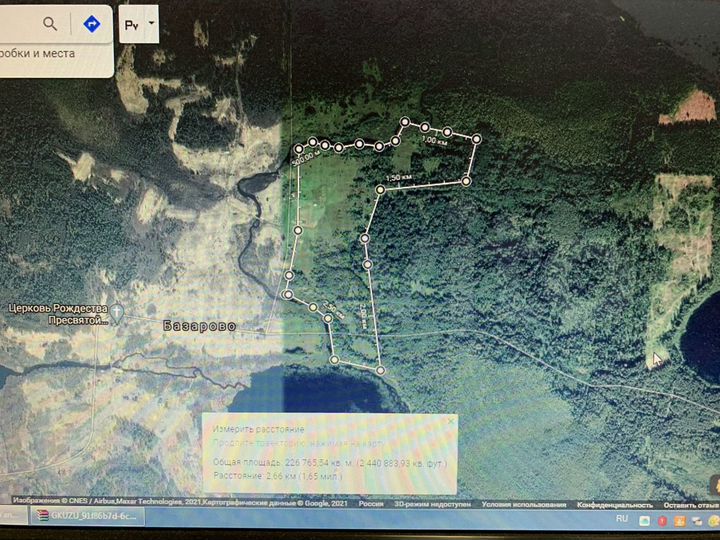Click the Оставить отзыв link
This screenshot has width=720, height=540.
point(690,505)
